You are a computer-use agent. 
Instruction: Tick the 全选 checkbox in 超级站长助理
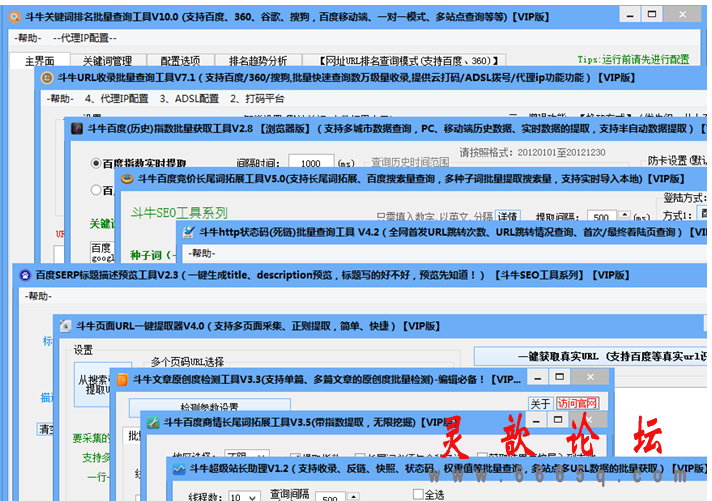click(418, 494)
